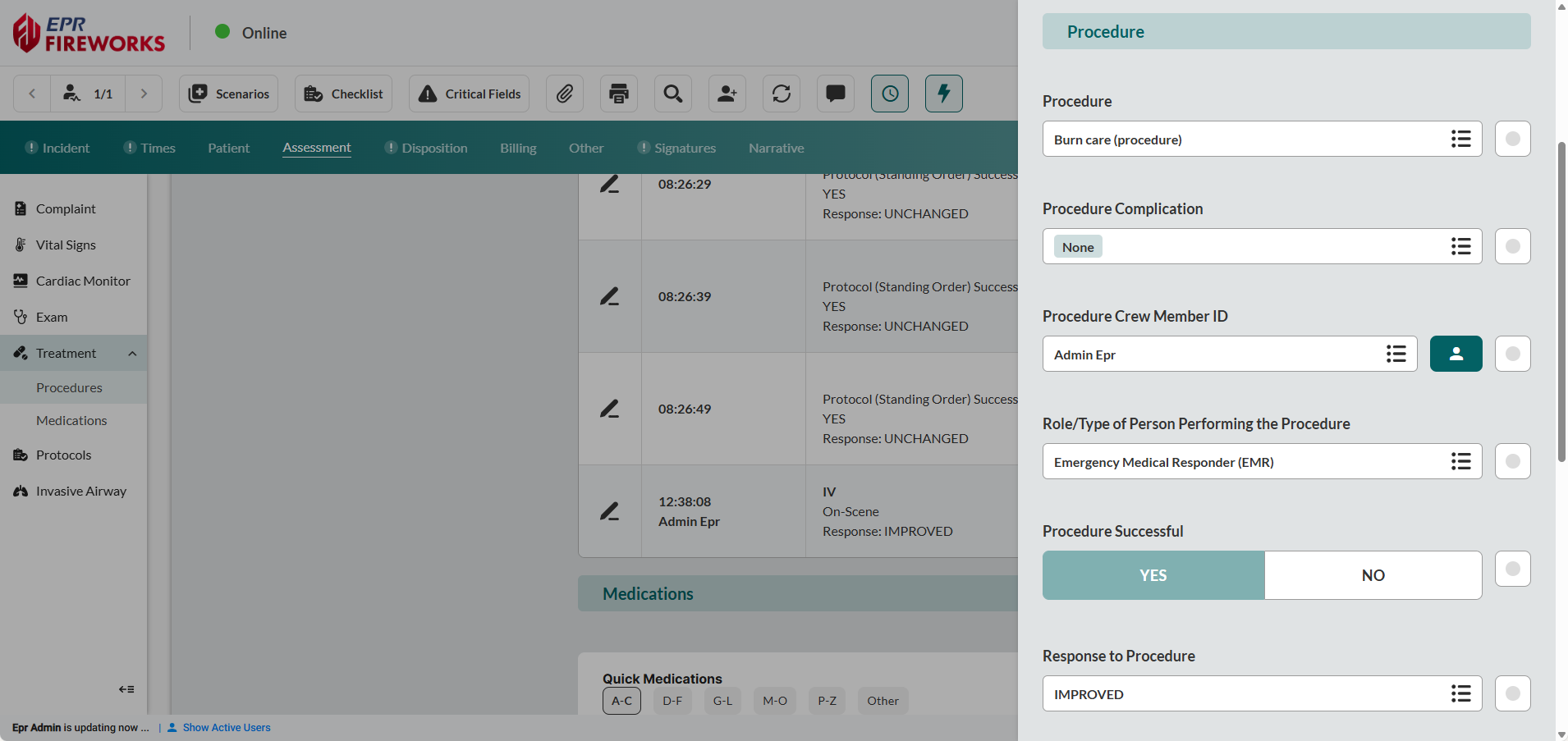Viewport: 1568px width, 741px height.
Task: Select the M-O quick medications button
Action: [773, 700]
